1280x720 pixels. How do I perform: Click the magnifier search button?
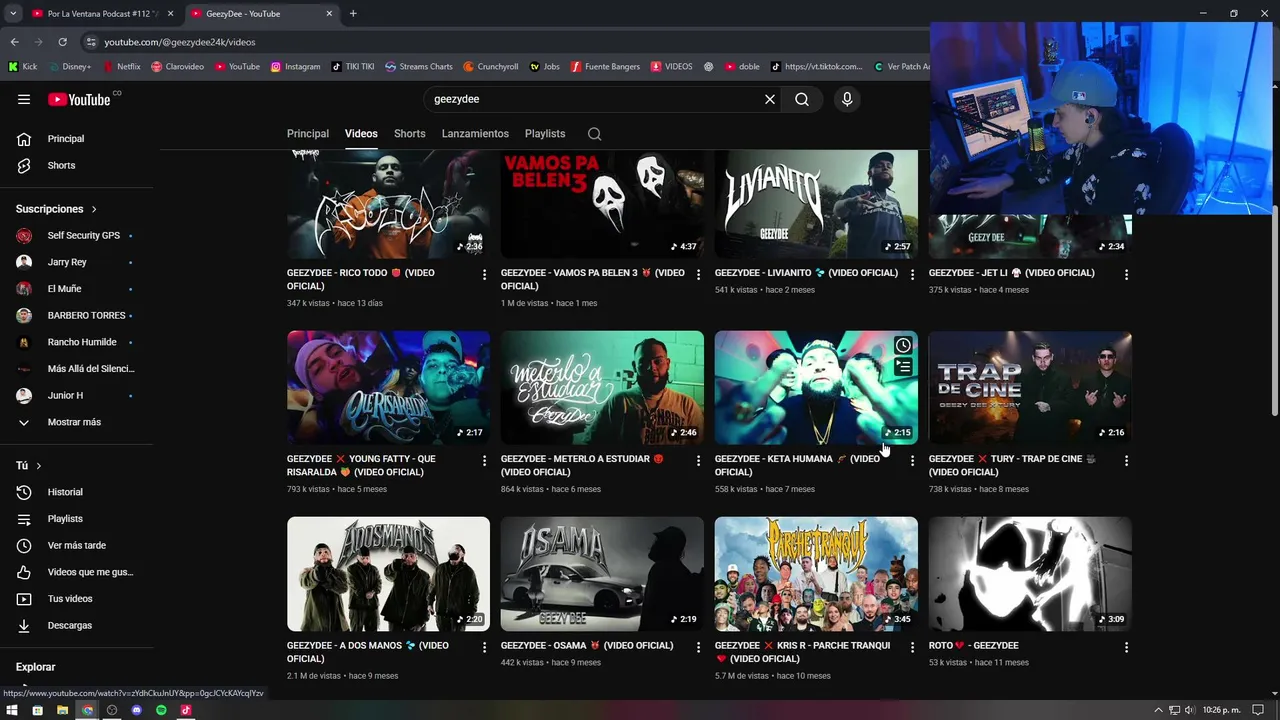(802, 99)
